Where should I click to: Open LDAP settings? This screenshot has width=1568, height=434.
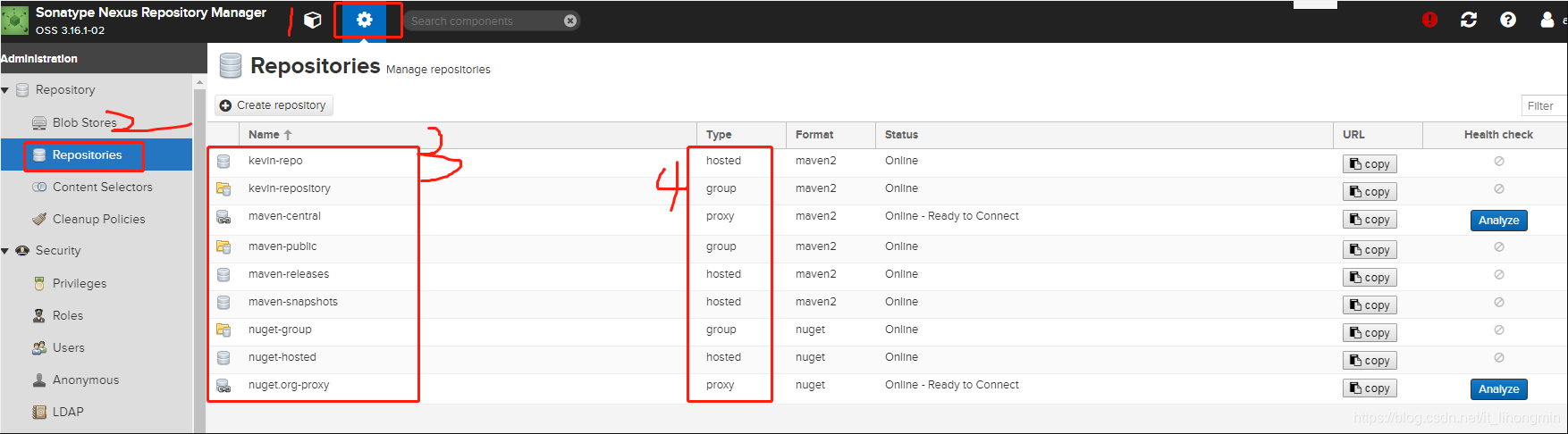click(x=67, y=412)
